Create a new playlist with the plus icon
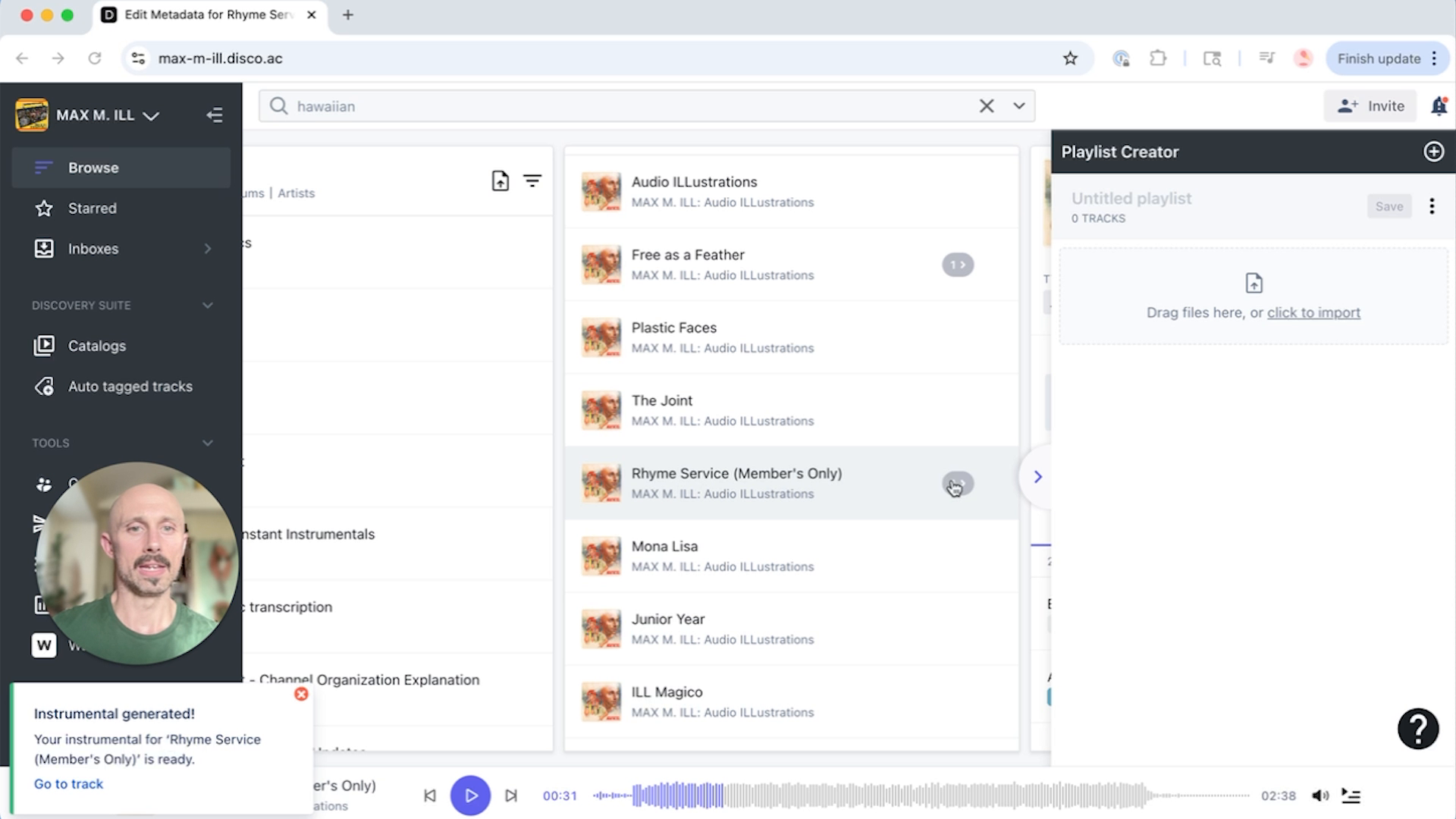The height and width of the screenshot is (819, 1456). [1433, 152]
